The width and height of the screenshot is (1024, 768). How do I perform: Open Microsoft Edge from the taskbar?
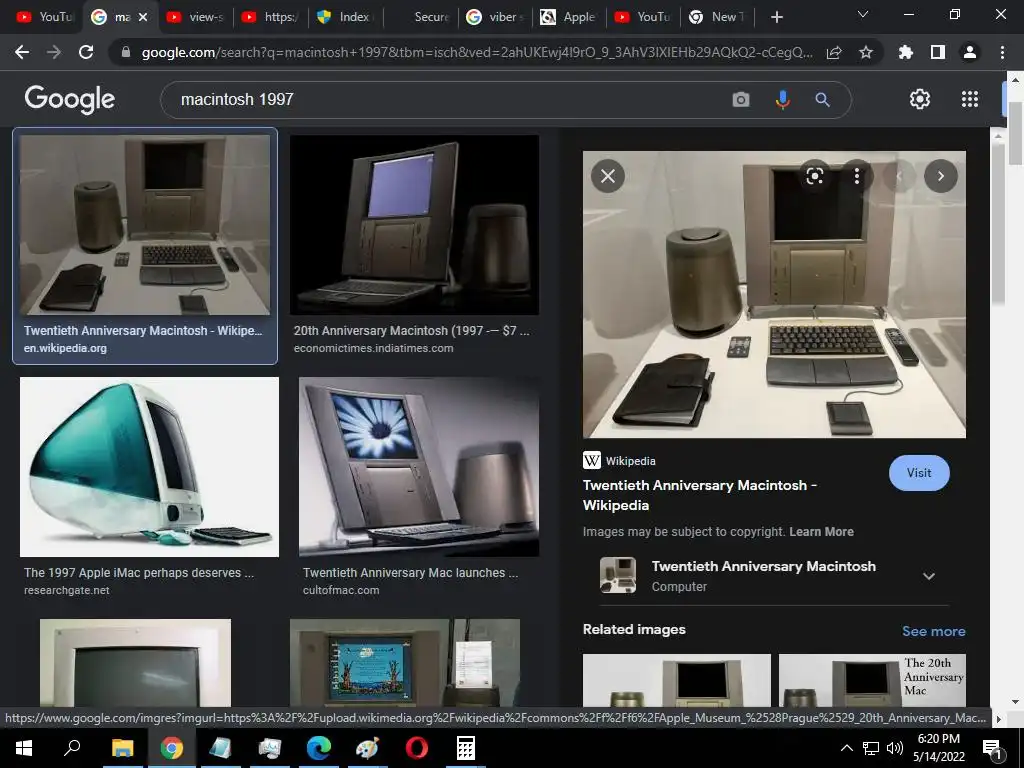click(x=319, y=748)
